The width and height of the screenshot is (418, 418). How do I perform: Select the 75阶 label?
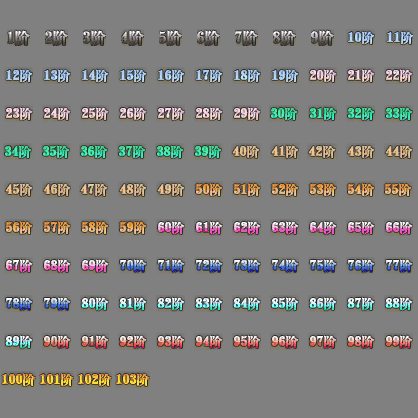point(322,266)
